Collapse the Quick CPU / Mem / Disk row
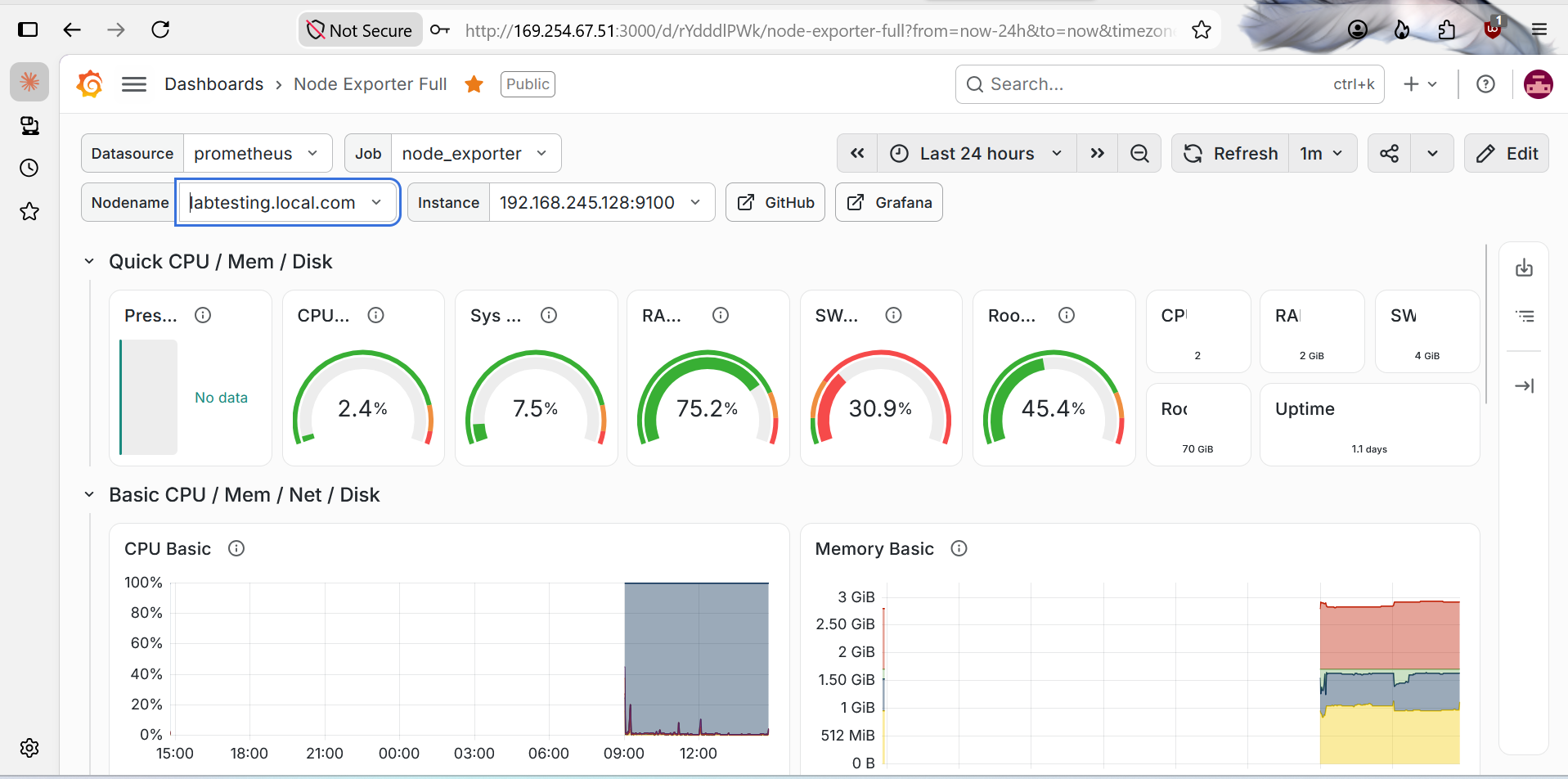 coord(89,262)
